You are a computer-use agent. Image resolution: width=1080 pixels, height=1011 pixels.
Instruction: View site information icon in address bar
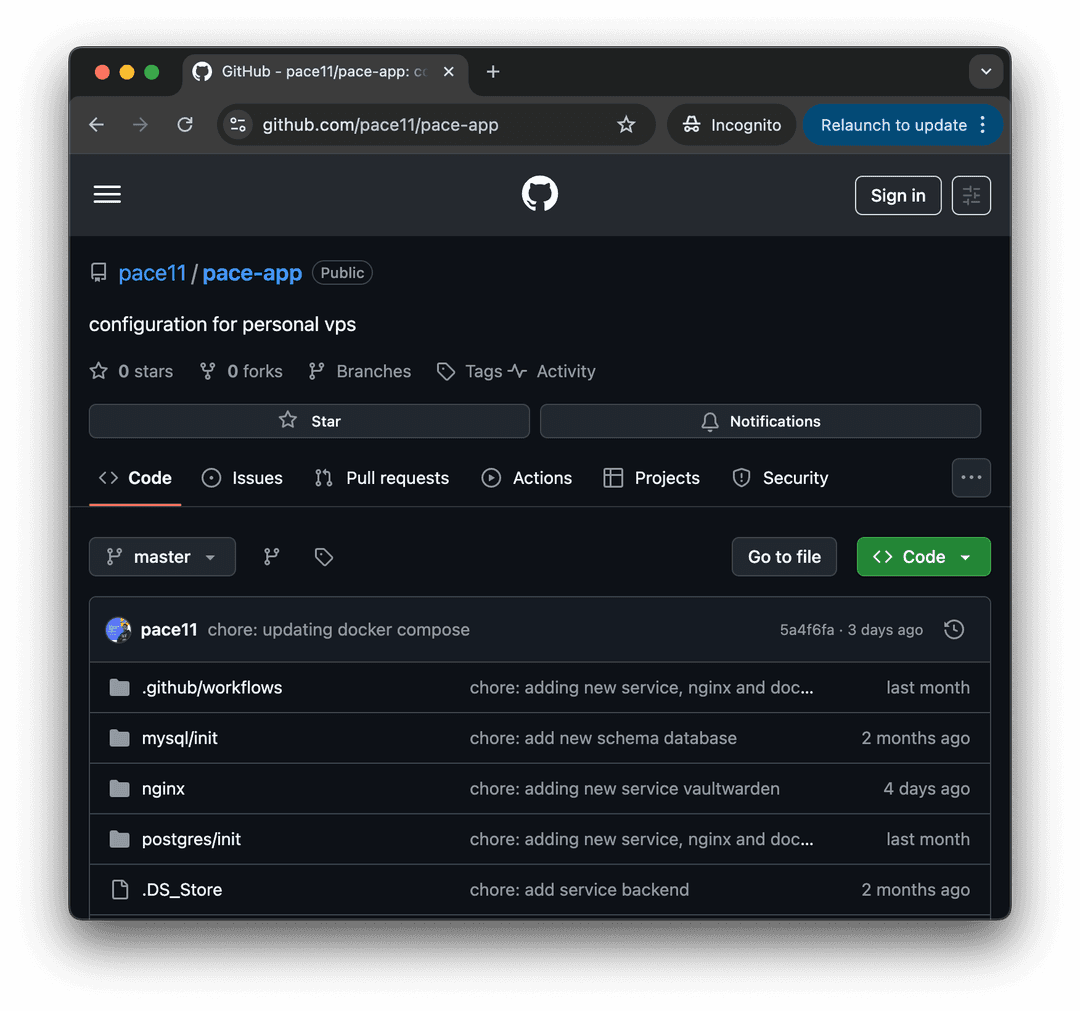pos(238,125)
